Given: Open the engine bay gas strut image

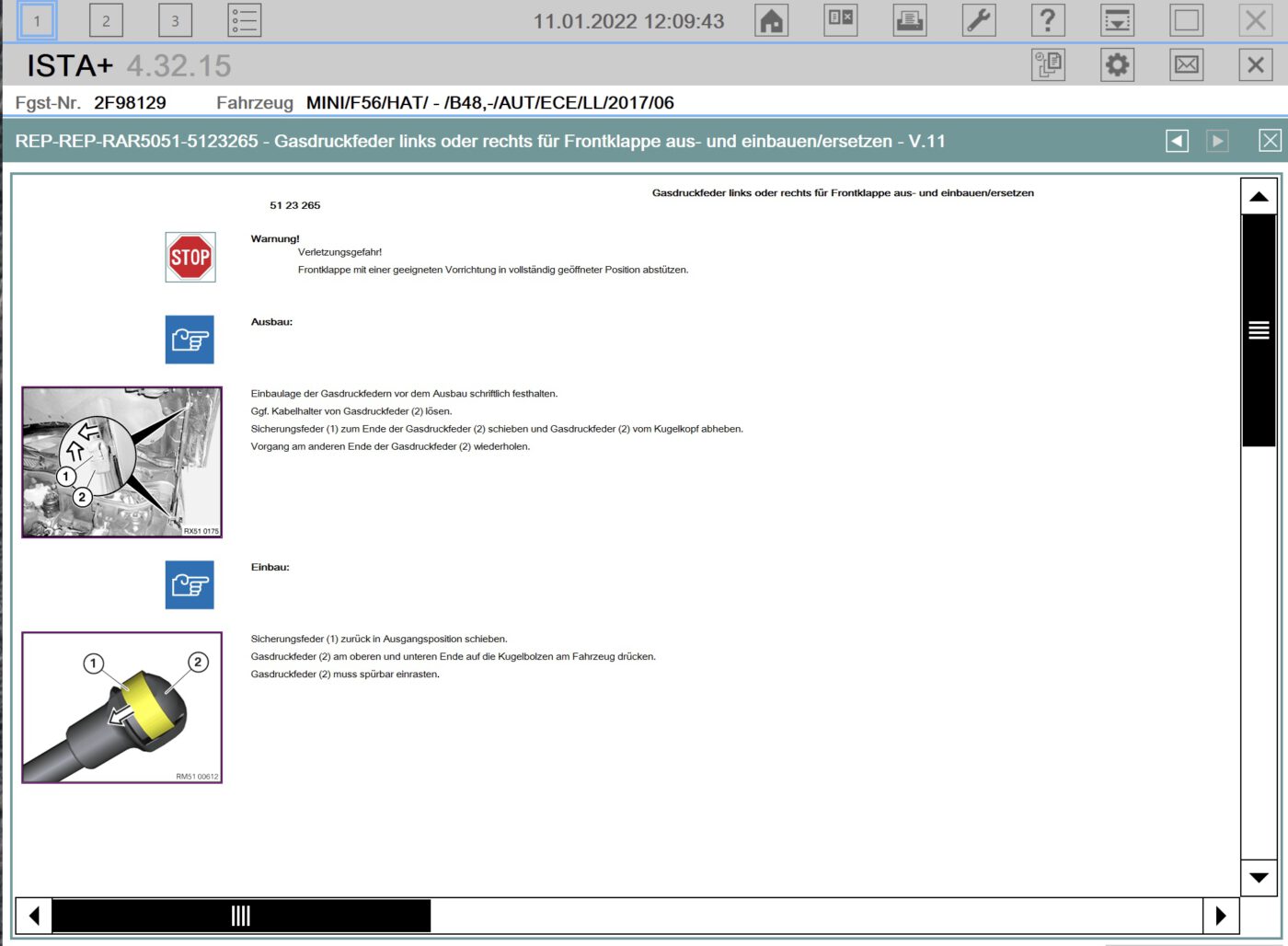Looking at the screenshot, I should click(122, 462).
